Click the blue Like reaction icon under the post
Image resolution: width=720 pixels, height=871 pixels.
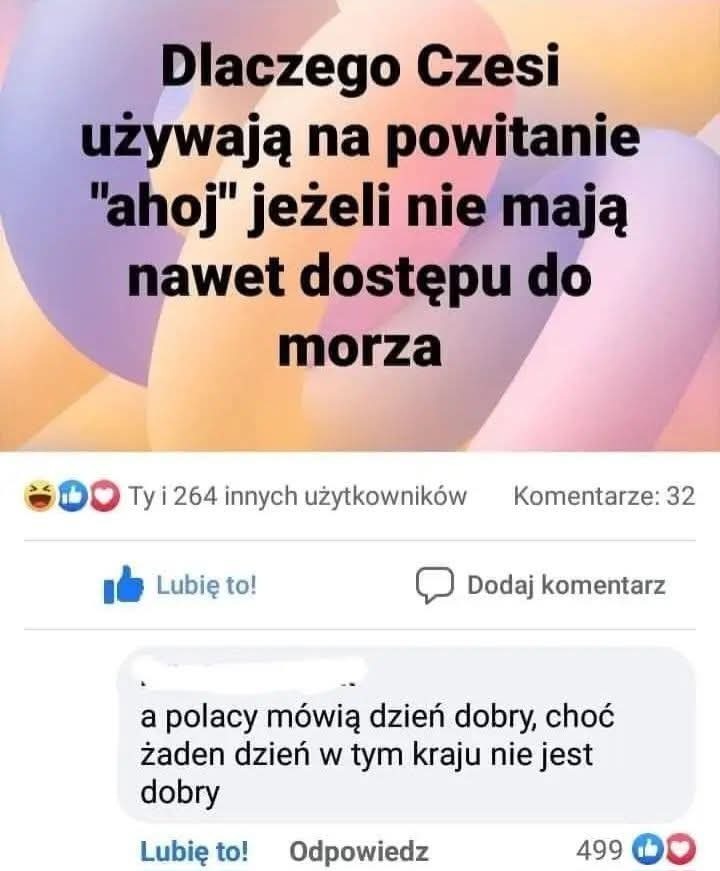[73, 496]
